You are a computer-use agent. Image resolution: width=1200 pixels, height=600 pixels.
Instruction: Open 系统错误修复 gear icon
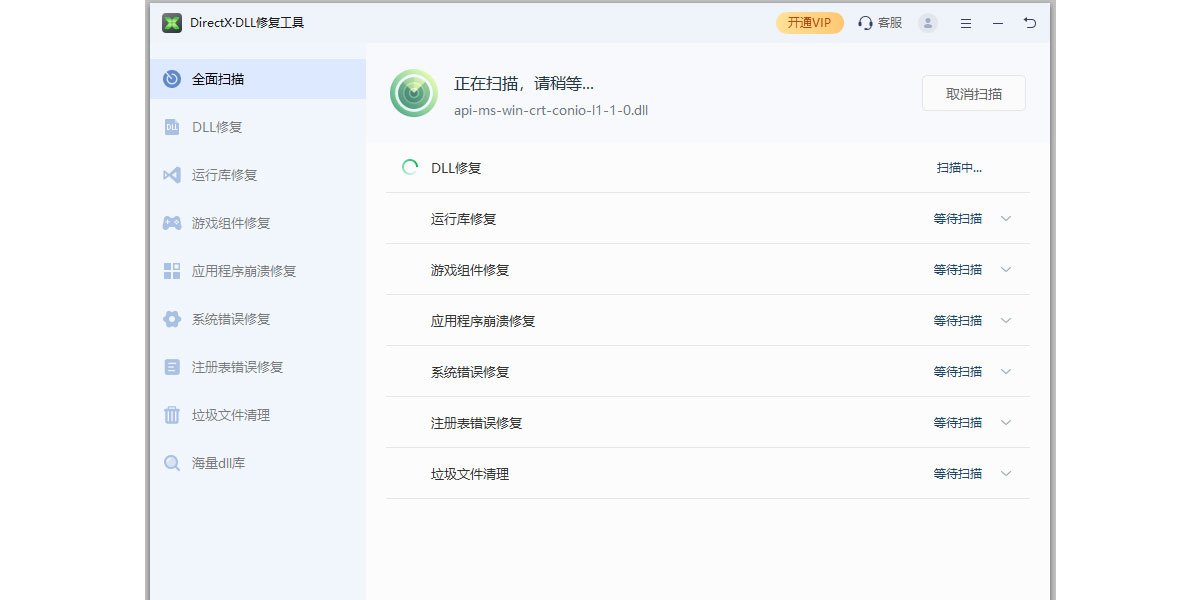click(x=172, y=319)
